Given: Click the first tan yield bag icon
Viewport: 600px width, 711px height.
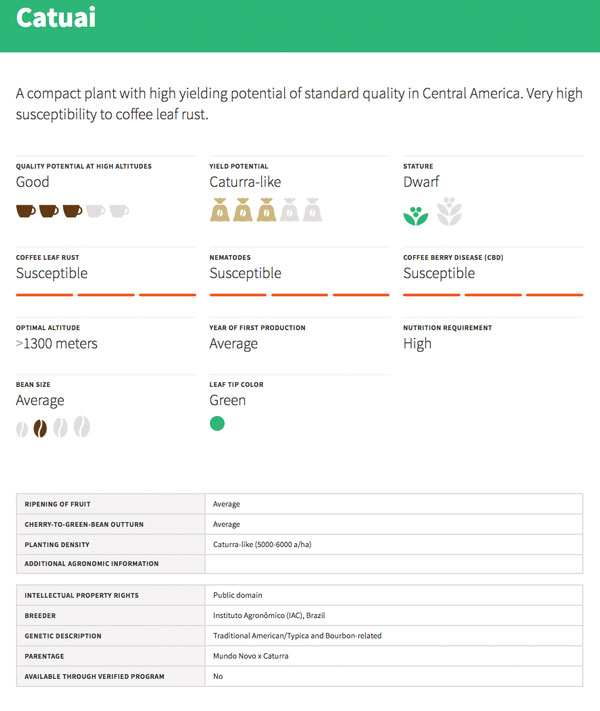Looking at the screenshot, I should point(220,211).
